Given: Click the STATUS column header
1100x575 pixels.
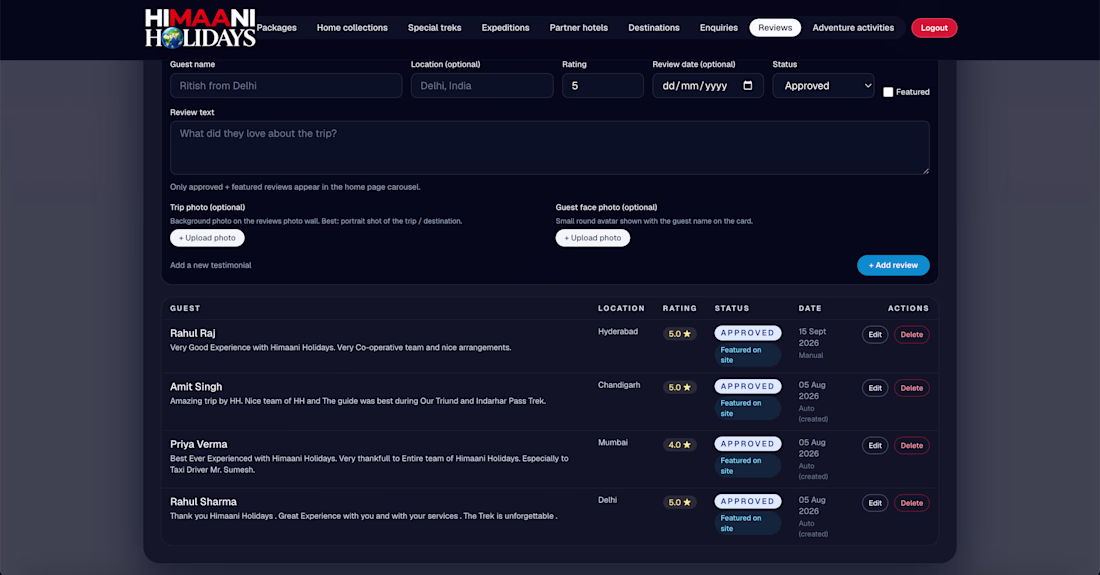Looking at the screenshot, I should click(x=732, y=308).
